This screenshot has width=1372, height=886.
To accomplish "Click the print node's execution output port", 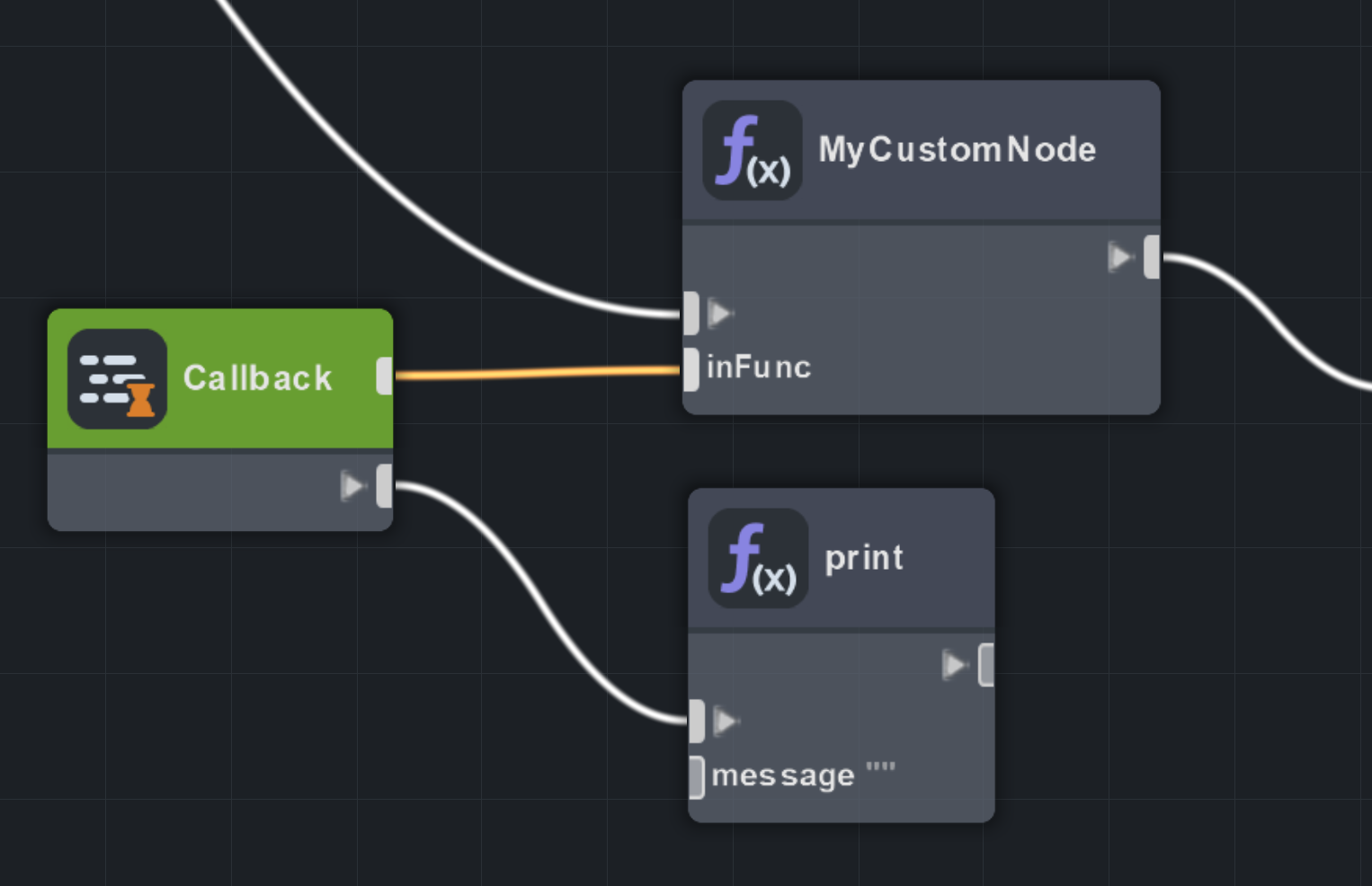I will coord(986,665).
